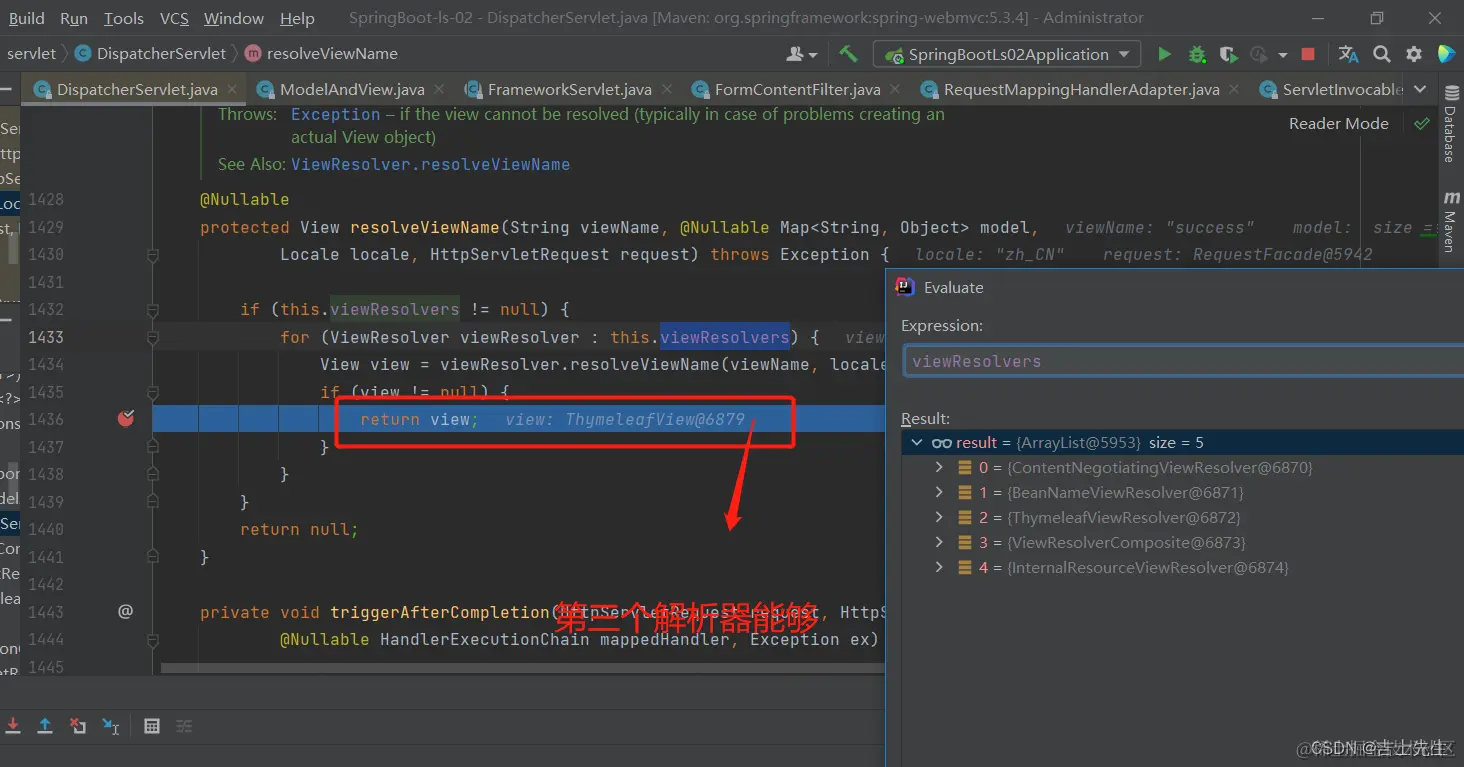The image size is (1464, 767).
Task: Open the translate tool icon
Action: 1348,54
